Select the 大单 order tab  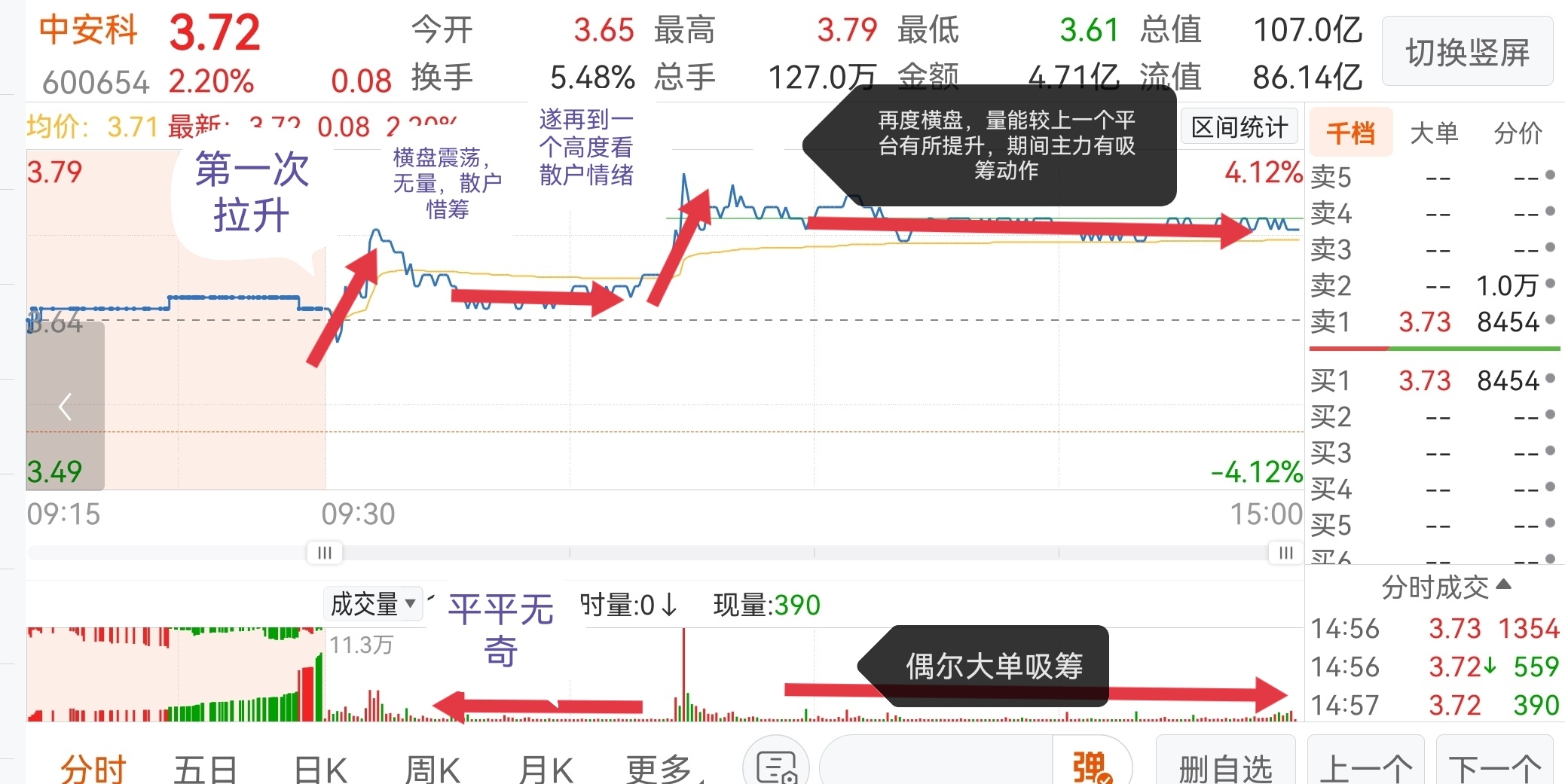pos(1434,133)
